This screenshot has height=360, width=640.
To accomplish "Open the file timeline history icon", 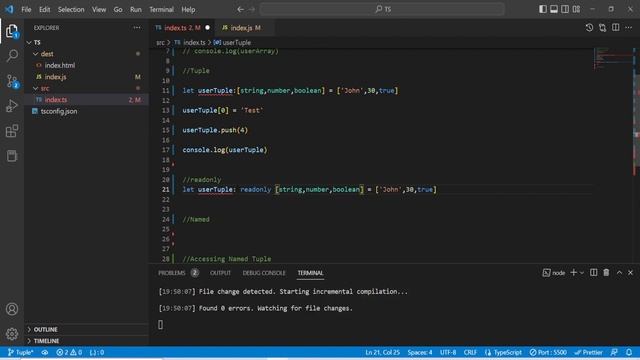I will pos(589,28).
